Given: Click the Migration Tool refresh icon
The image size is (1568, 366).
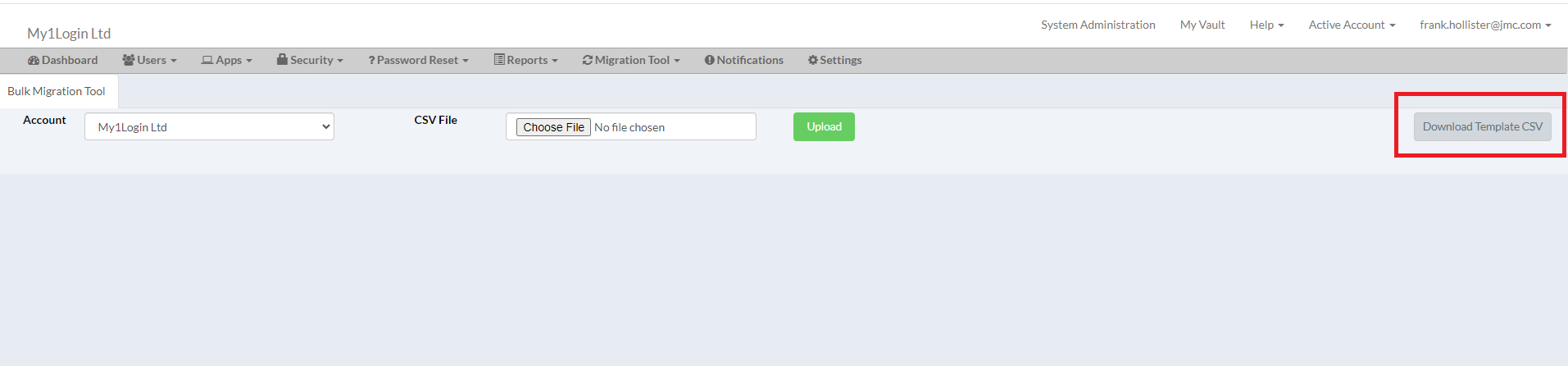Looking at the screenshot, I should (x=588, y=61).
